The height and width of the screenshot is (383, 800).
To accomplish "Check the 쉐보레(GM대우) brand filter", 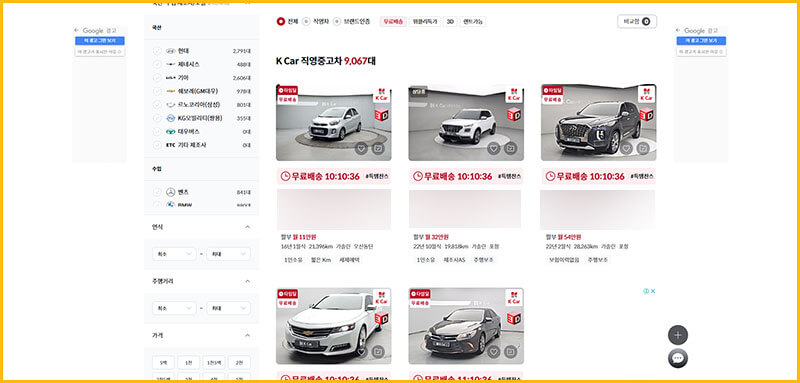I will pos(157,91).
